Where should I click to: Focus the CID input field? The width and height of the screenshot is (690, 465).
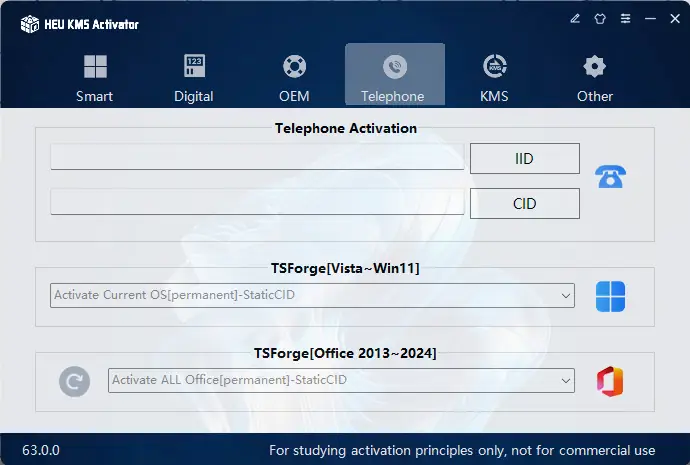coord(257,202)
